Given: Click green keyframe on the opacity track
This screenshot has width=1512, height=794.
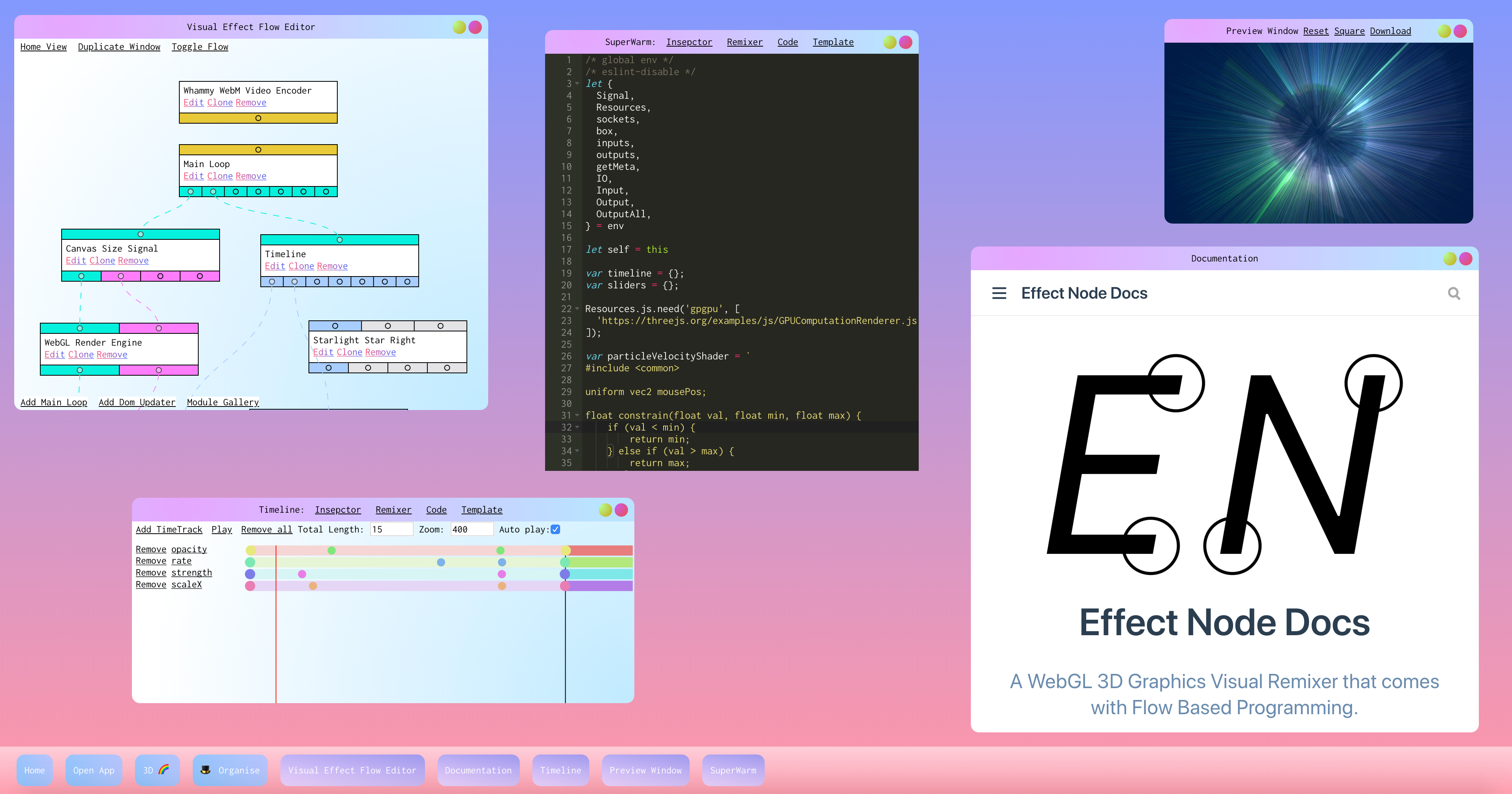Looking at the screenshot, I should click(x=332, y=550).
